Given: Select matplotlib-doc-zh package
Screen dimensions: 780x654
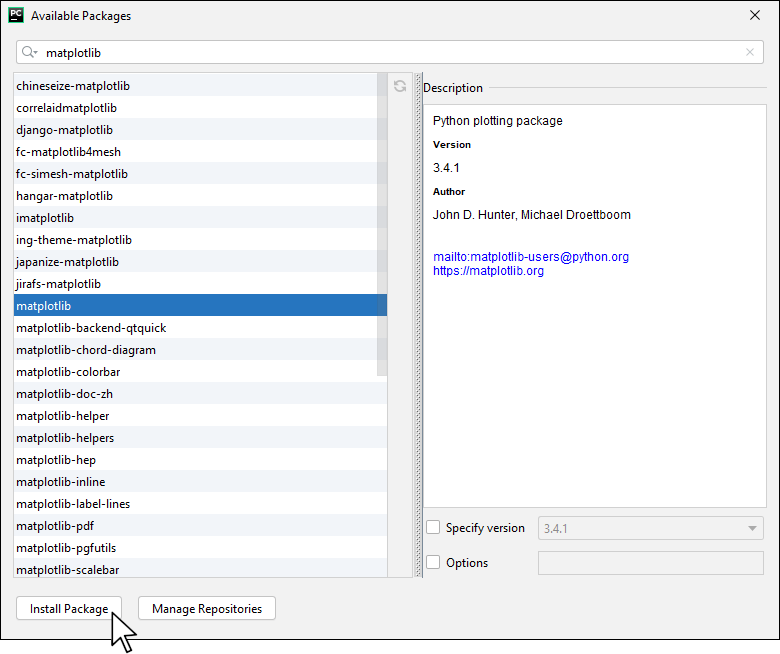Looking at the screenshot, I should (200, 393).
